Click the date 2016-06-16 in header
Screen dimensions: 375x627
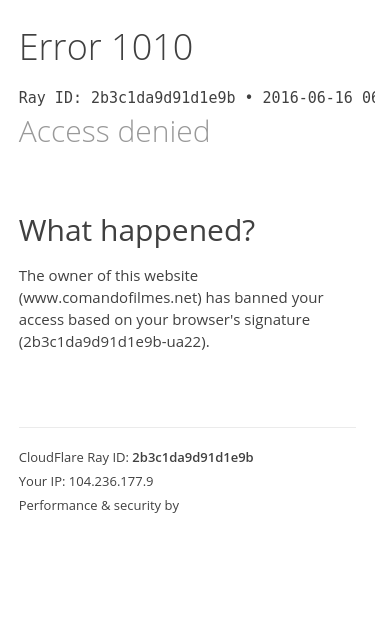(x=307, y=98)
